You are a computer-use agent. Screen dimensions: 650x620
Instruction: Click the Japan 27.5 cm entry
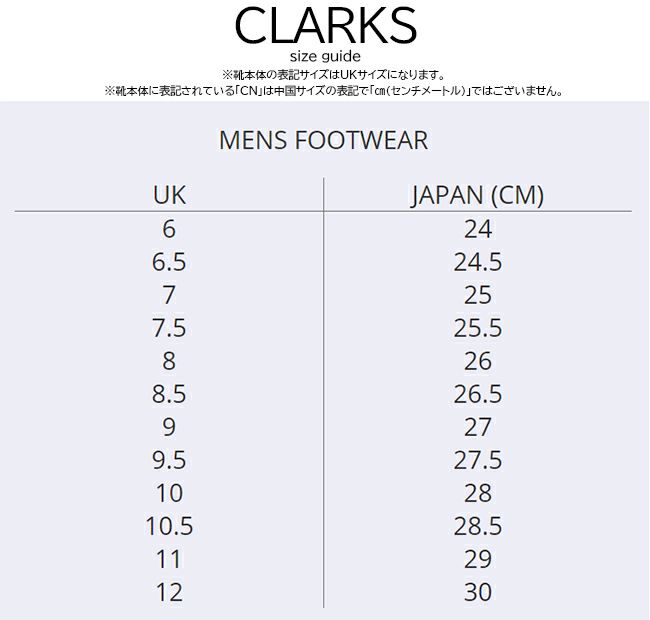coord(478,460)
